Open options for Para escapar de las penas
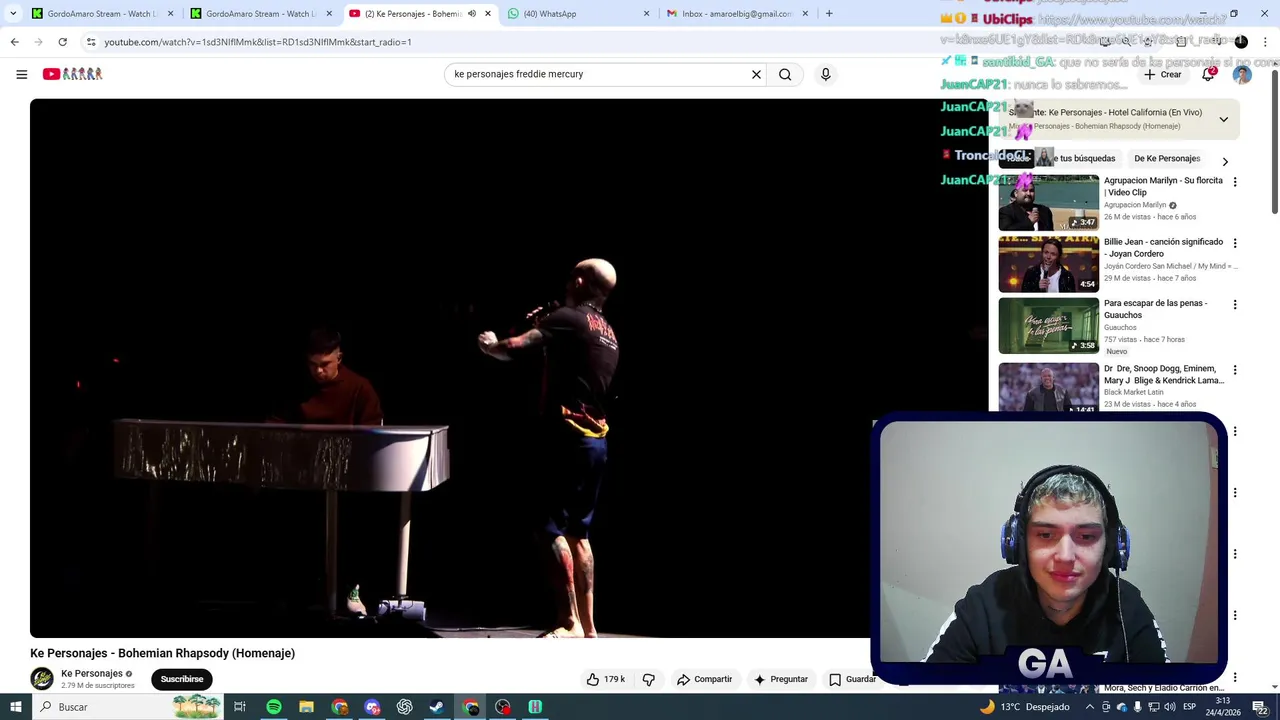This screenshot has width=1280, height=720. tap(1235, 304)
